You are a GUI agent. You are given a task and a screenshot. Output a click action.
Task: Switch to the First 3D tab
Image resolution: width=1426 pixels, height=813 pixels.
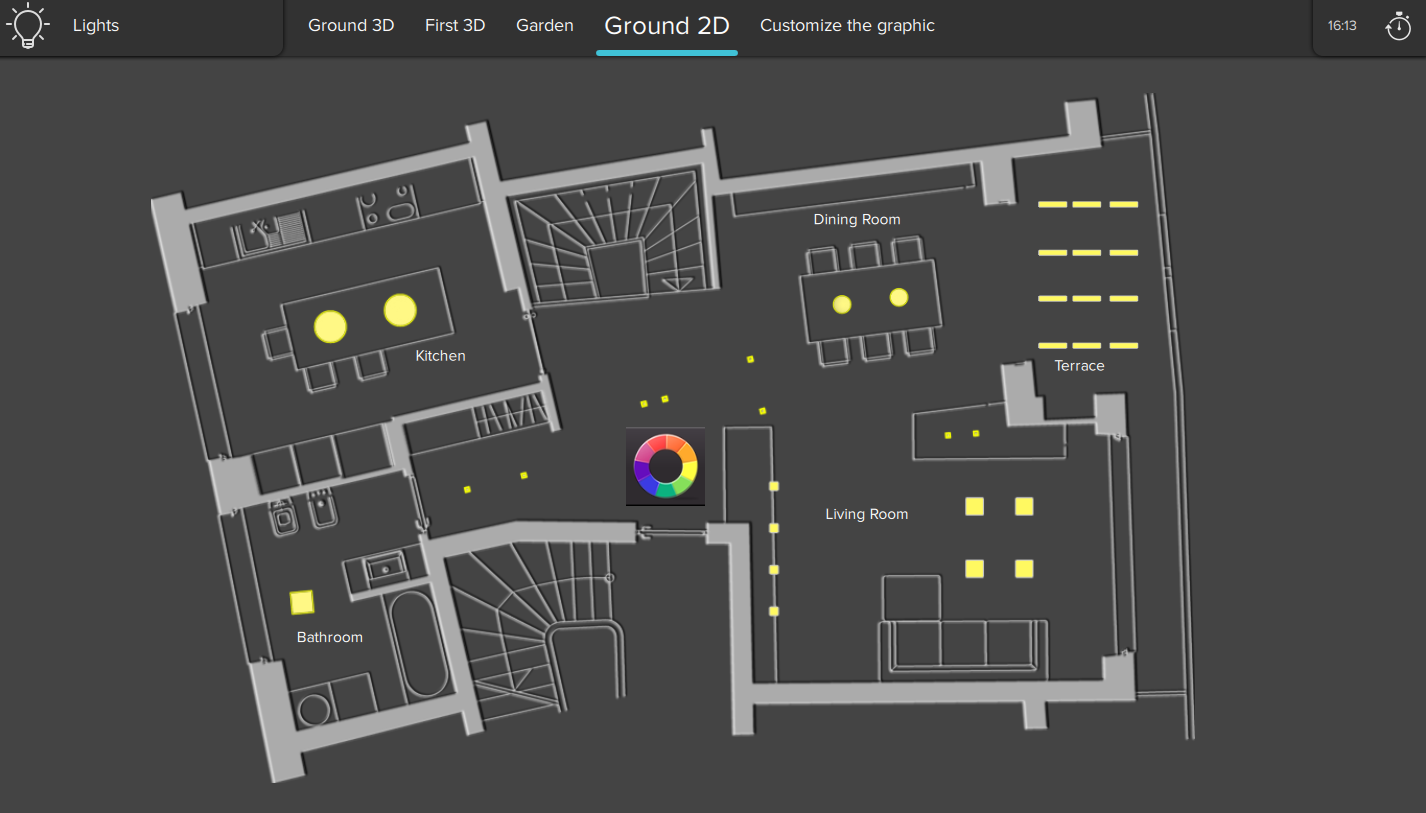tap(455, 26)
